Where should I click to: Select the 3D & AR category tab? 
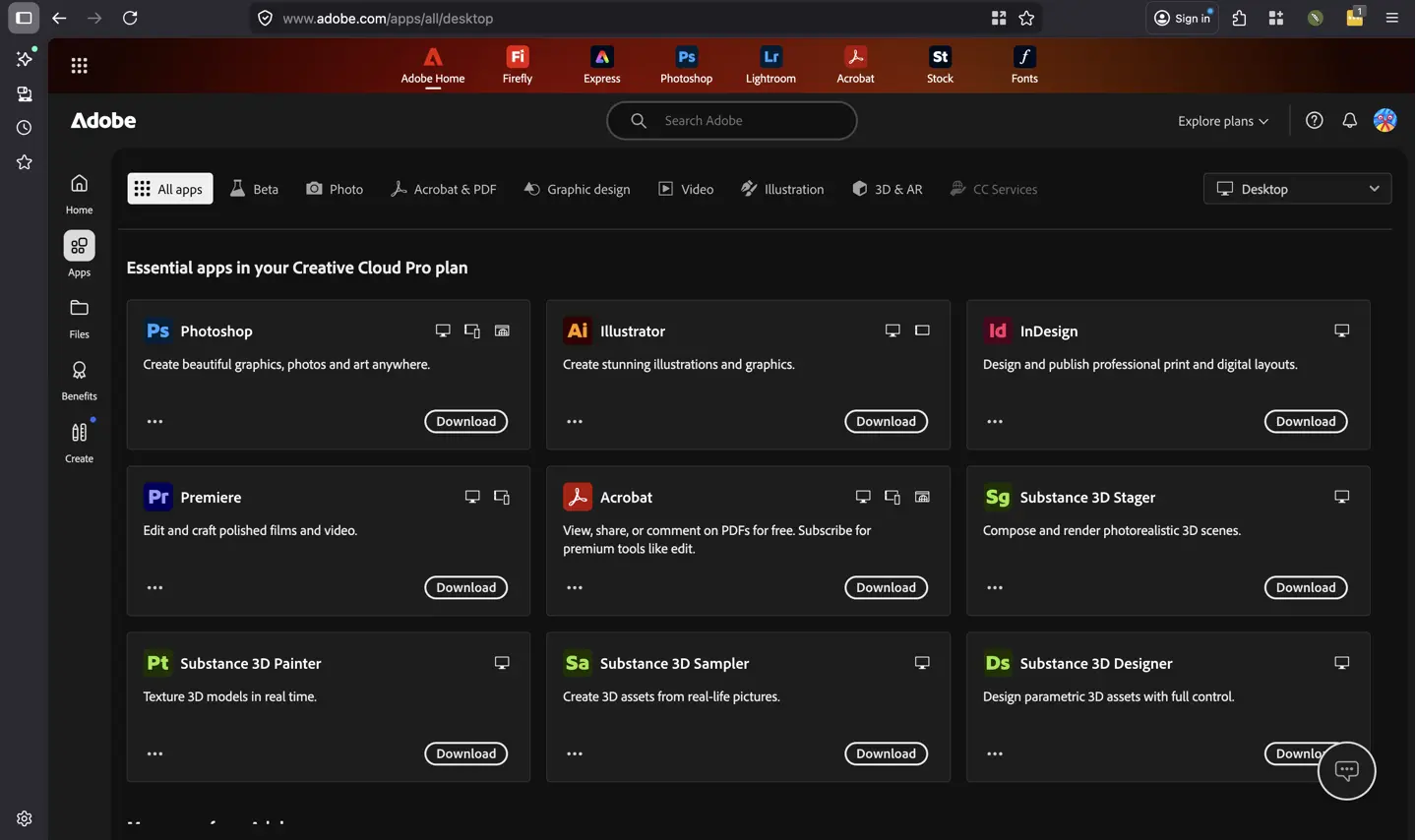point(887,189)
